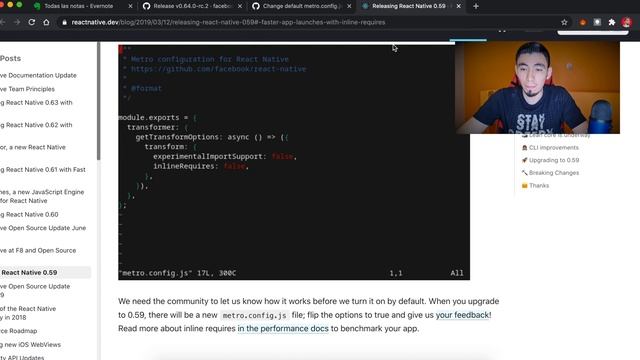Click the address bar URL field
Screen dimensions: 640x360
229,22
